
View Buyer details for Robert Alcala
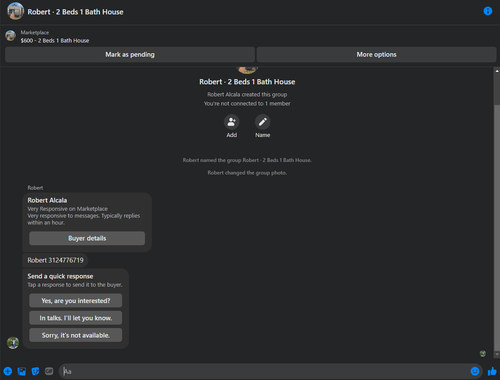[87, 238]
